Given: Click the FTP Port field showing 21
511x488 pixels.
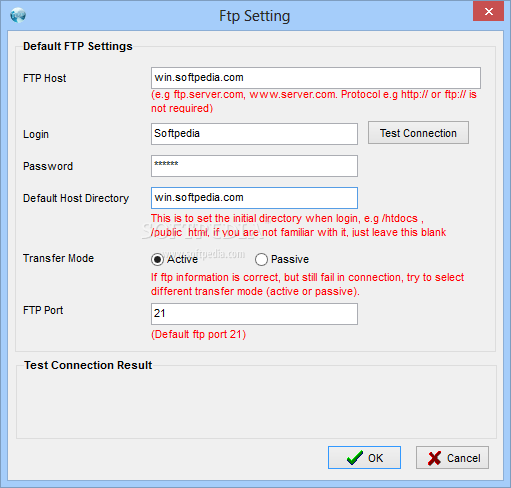Looking at the screenshot, I should 254,314.
